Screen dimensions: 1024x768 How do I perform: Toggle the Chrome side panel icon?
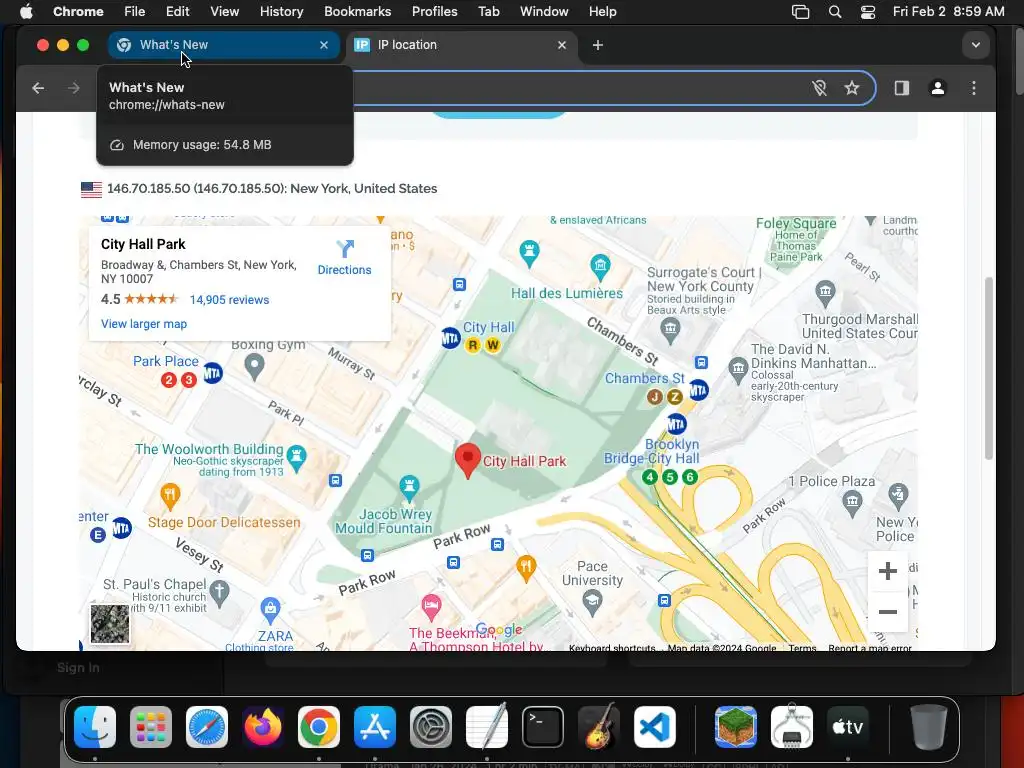click(x=902, y=88)
